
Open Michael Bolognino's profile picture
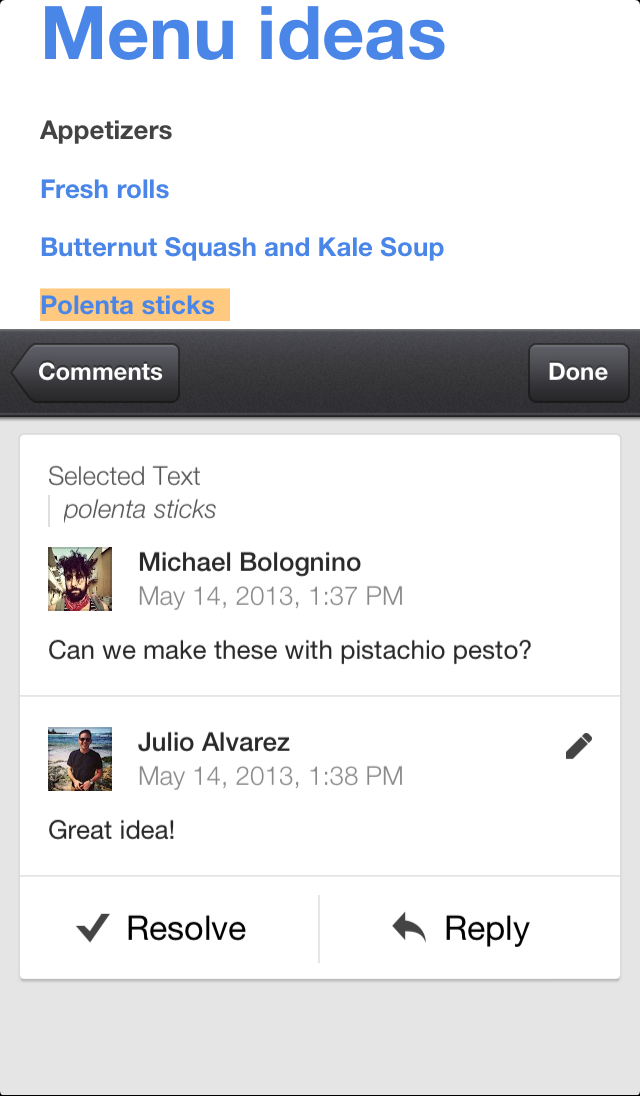click(x=80, y=578)
